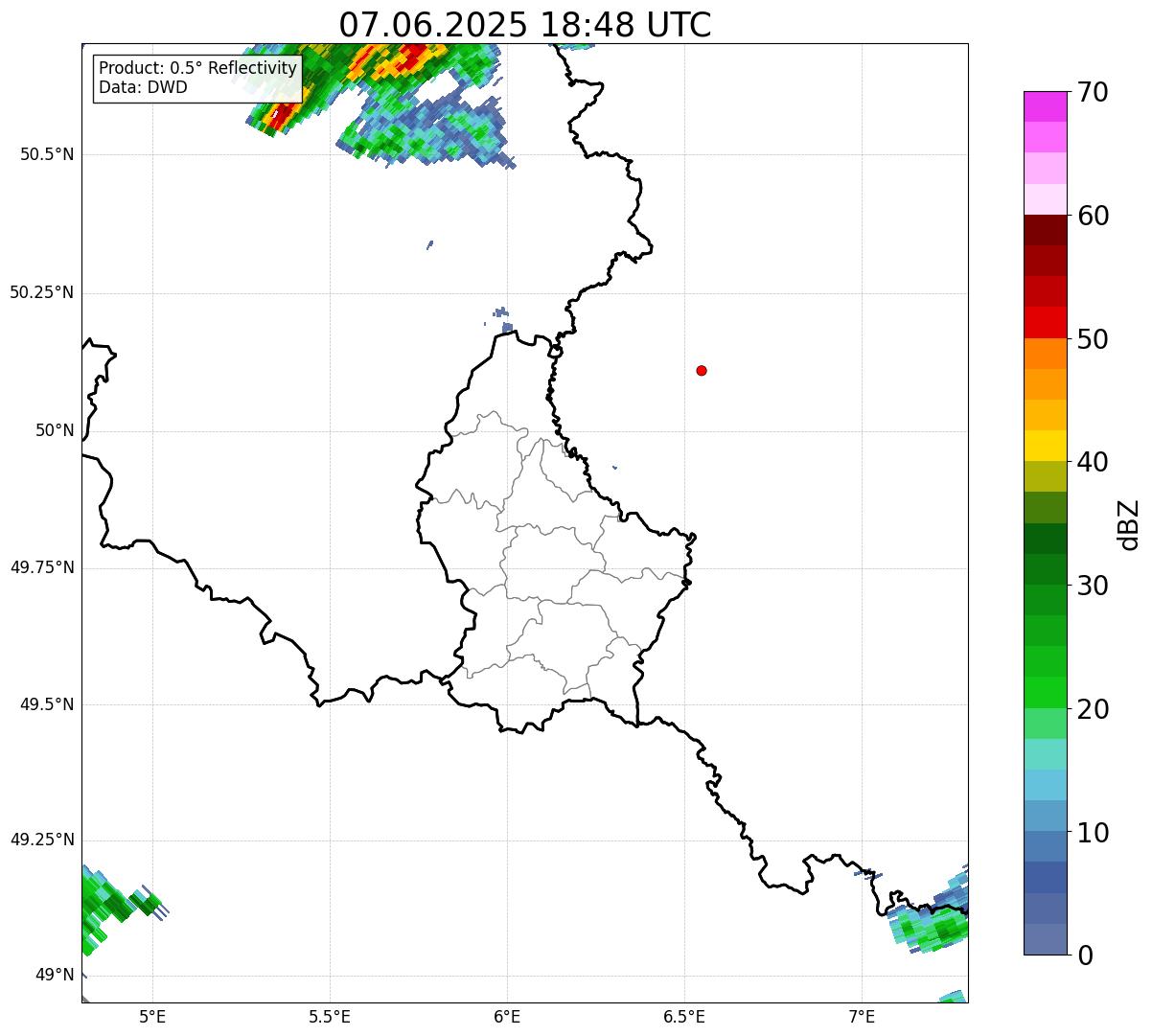
Task: Click the "50.25°N" latitude label
Action: click(41, 292)
